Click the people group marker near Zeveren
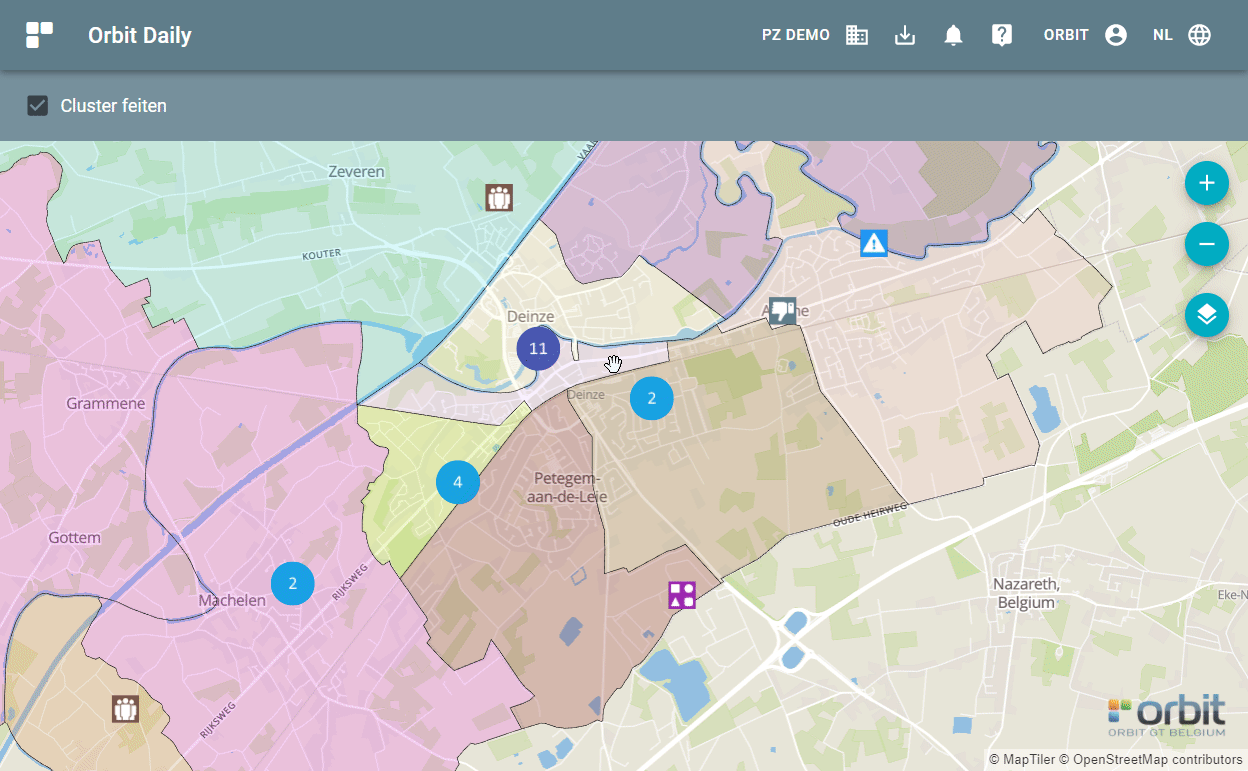 499,197
